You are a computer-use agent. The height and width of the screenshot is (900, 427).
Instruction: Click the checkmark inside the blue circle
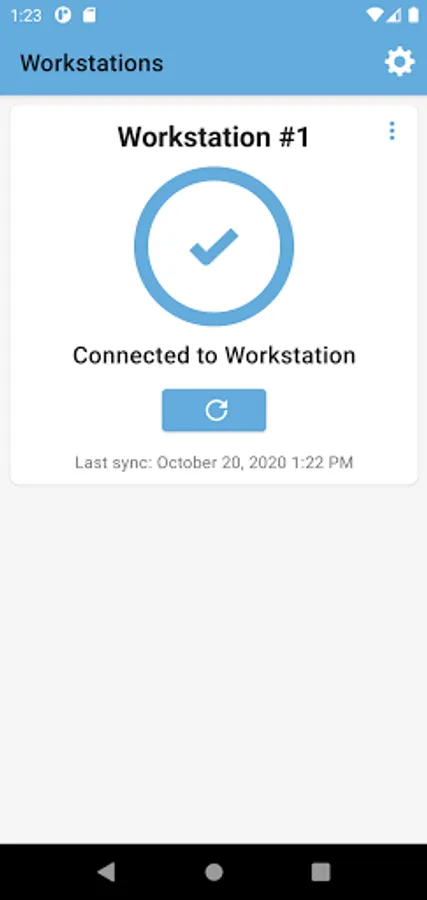[214, 247]
